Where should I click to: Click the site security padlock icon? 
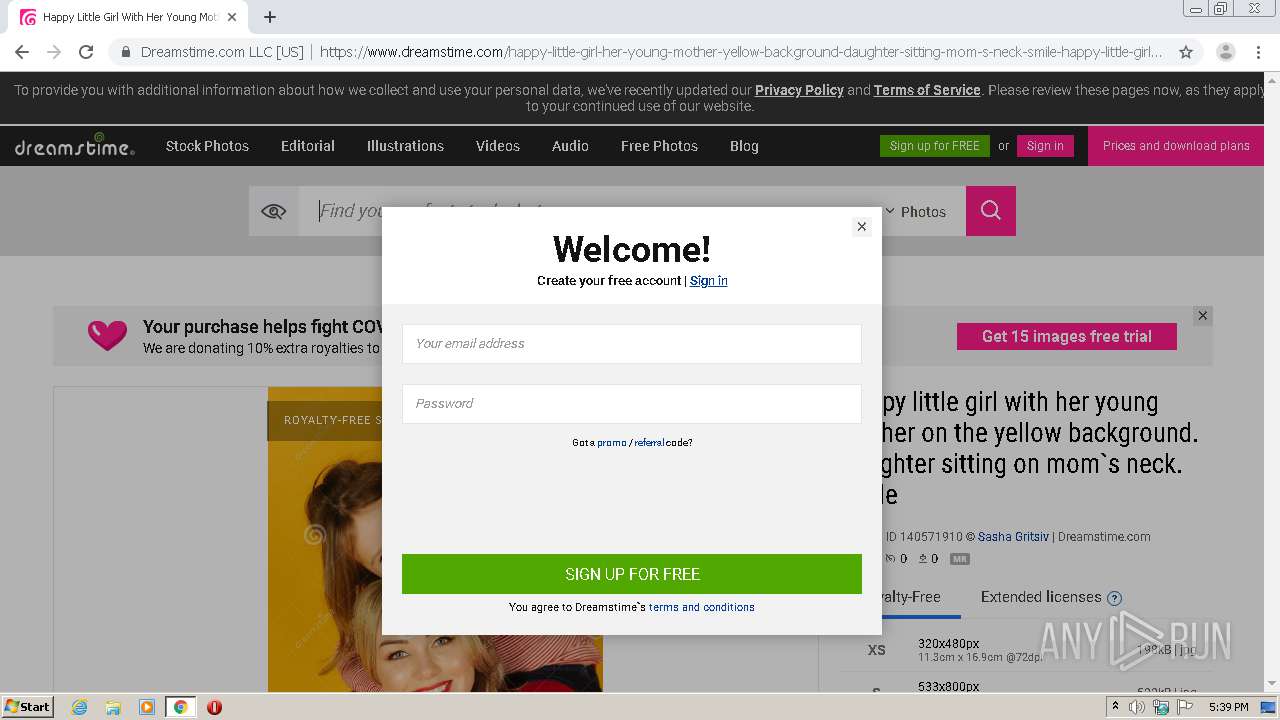pos(125,52)
